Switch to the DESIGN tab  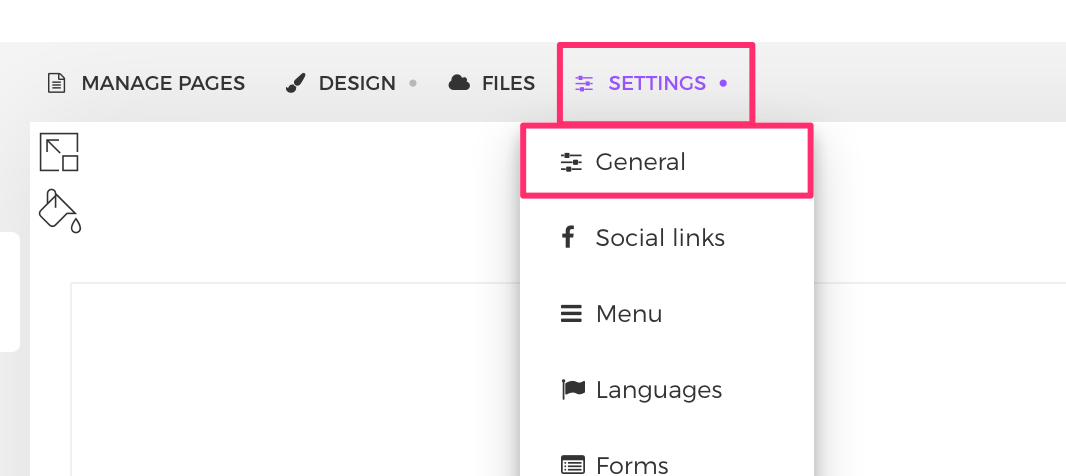[357, 83]
